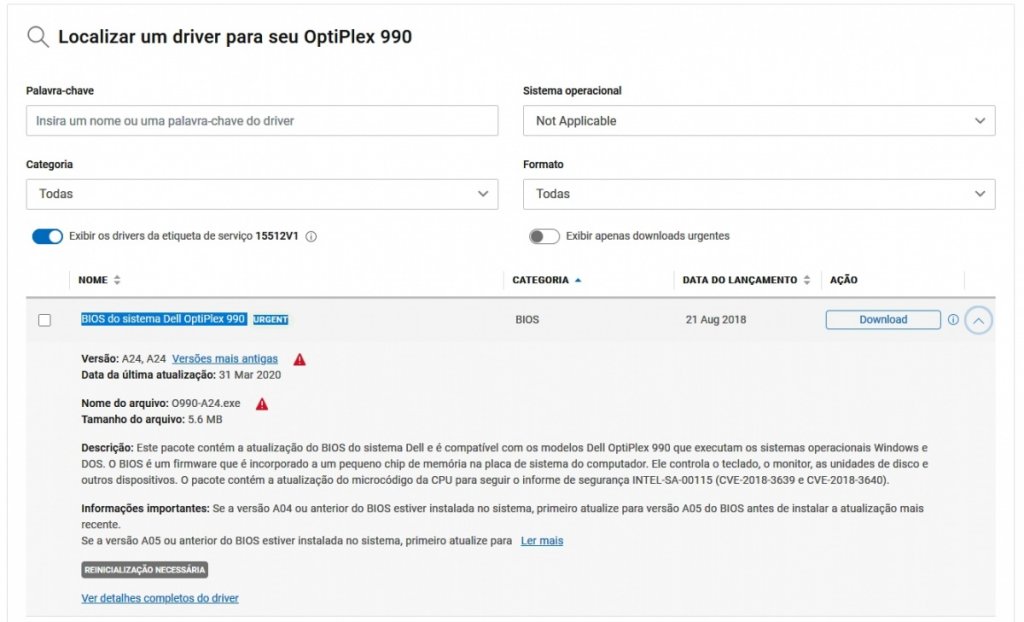
Task: Click the Localizar um driver heading
Action: [235, 37]
